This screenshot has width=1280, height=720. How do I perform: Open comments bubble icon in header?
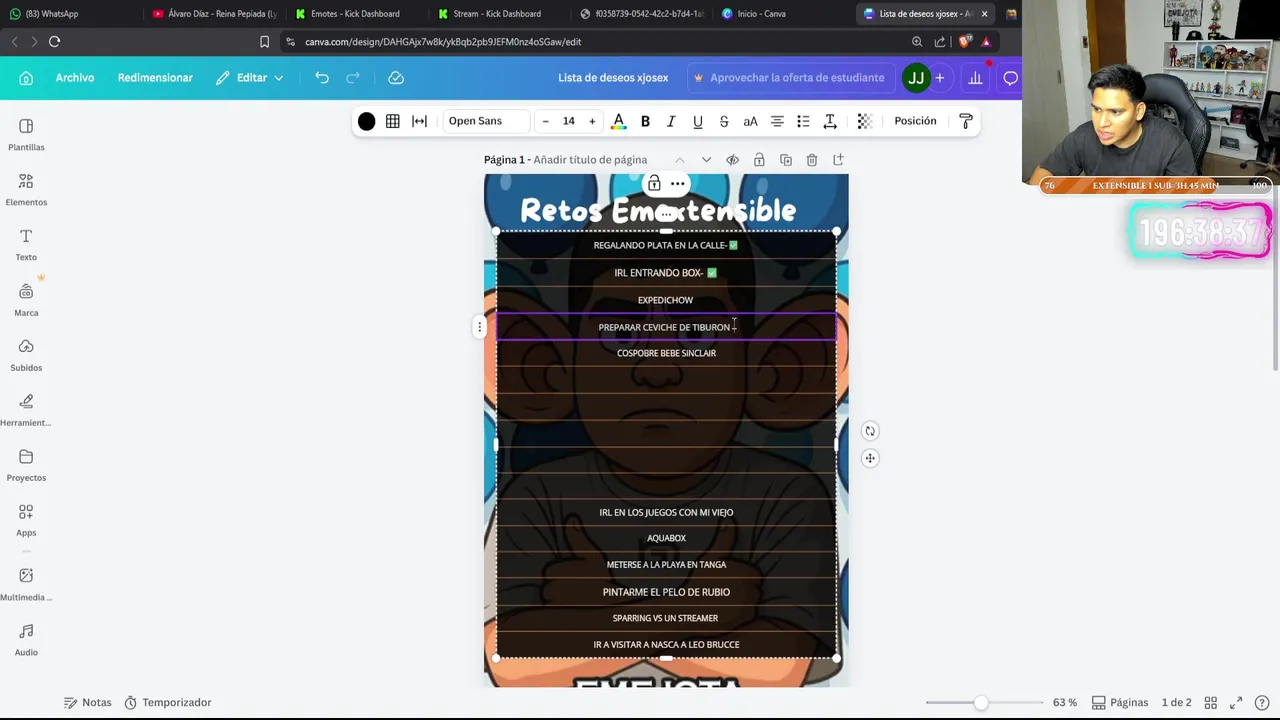[1011, 78]
